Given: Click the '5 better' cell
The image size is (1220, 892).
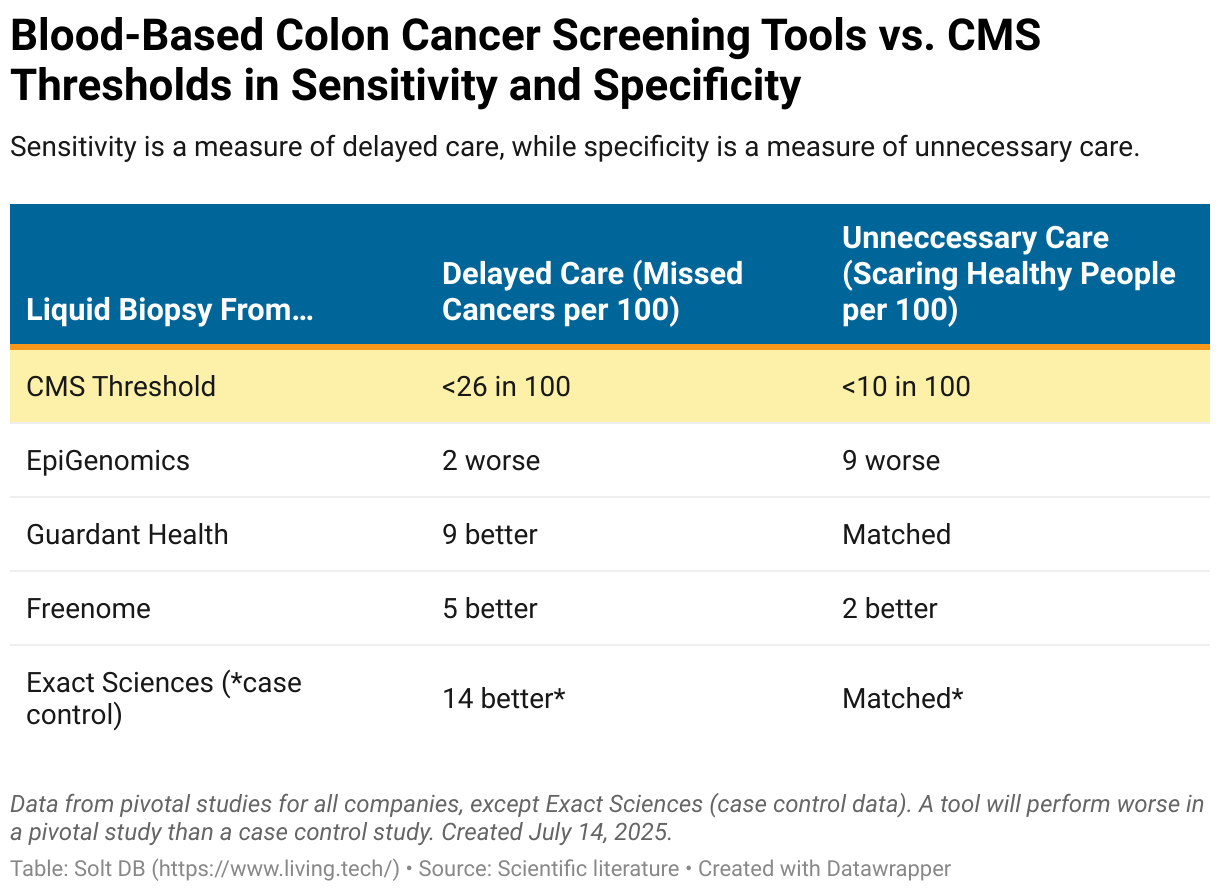Looking at the screenshot, I should 490,608.
